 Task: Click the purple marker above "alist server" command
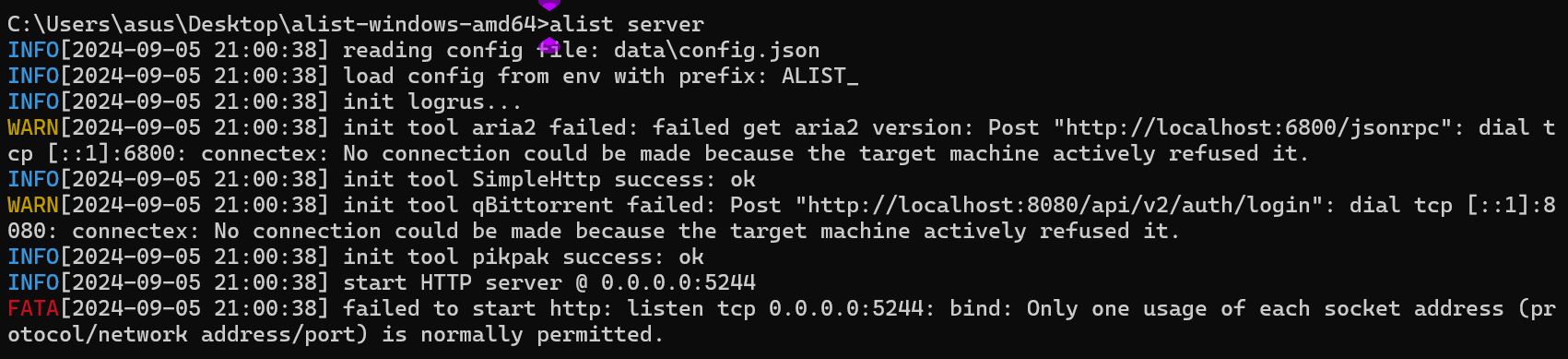[549, 5]
